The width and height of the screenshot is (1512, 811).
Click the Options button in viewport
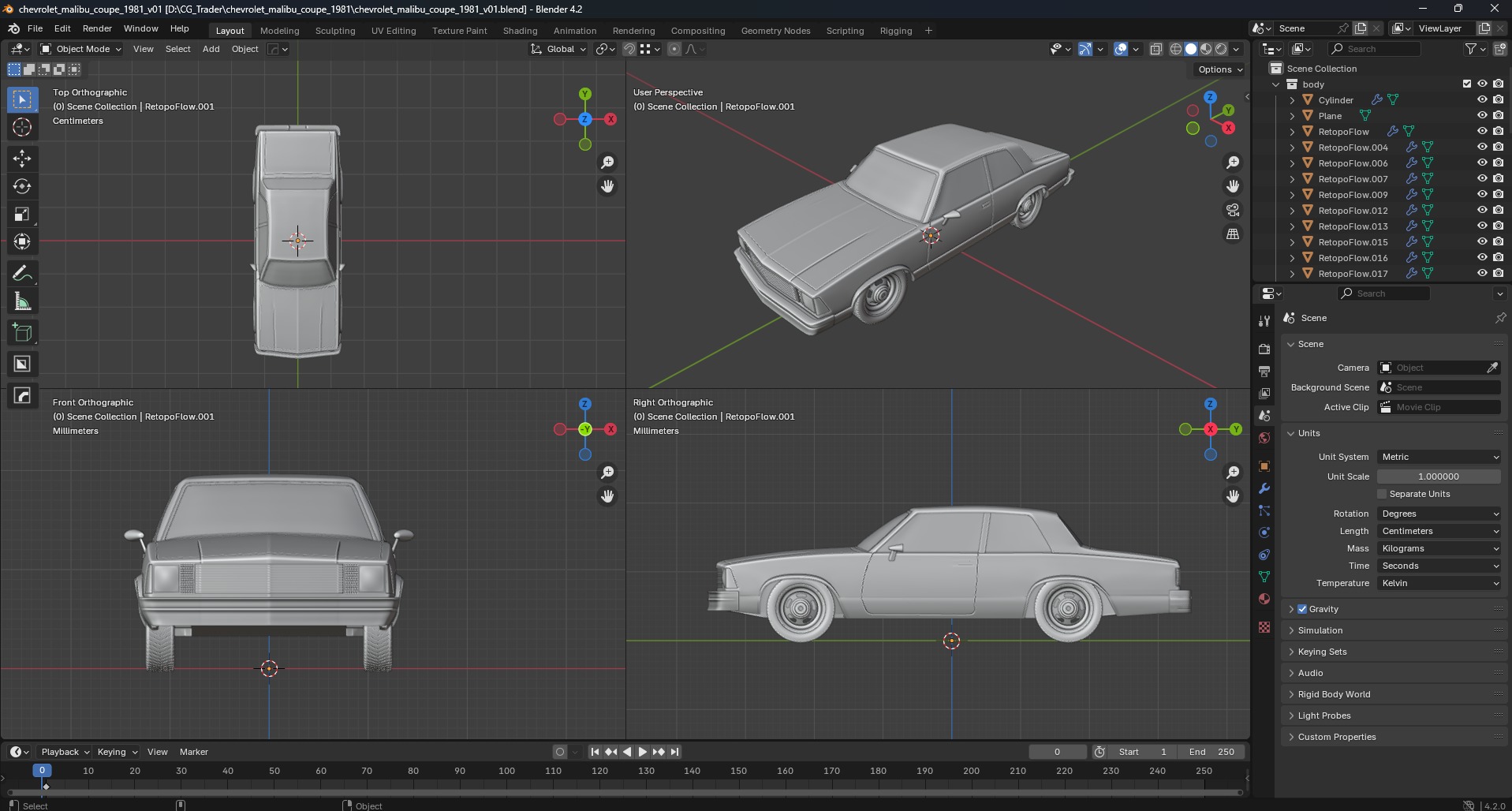pyautogui.click(x=1219, y=69)
